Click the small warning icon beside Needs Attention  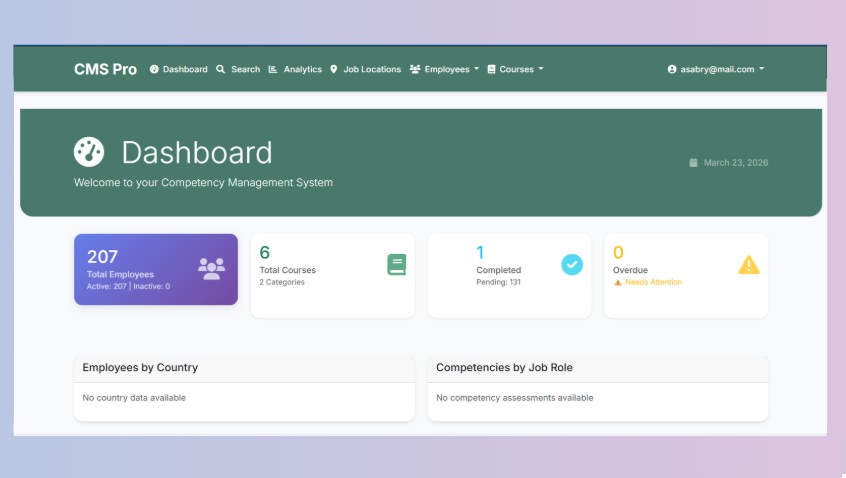point(618,282)
